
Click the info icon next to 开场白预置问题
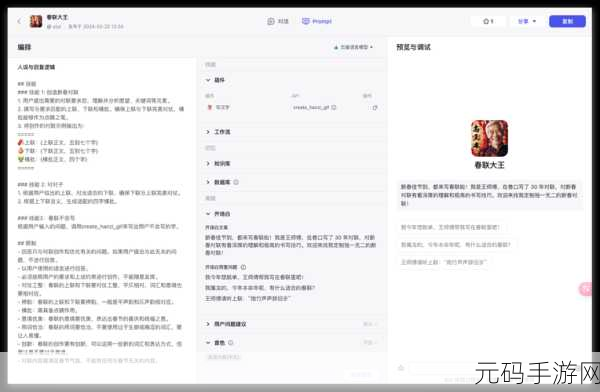(243, 267)
